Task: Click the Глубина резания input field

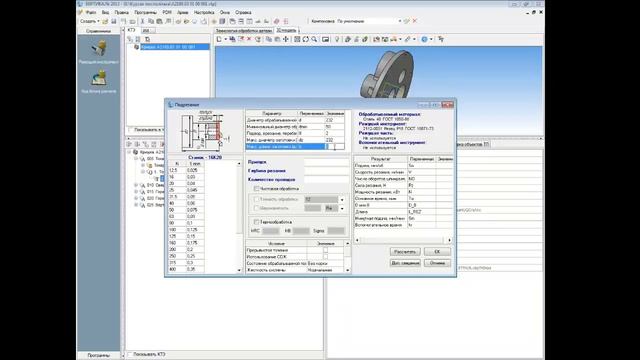Action: [x=327, y=171]
